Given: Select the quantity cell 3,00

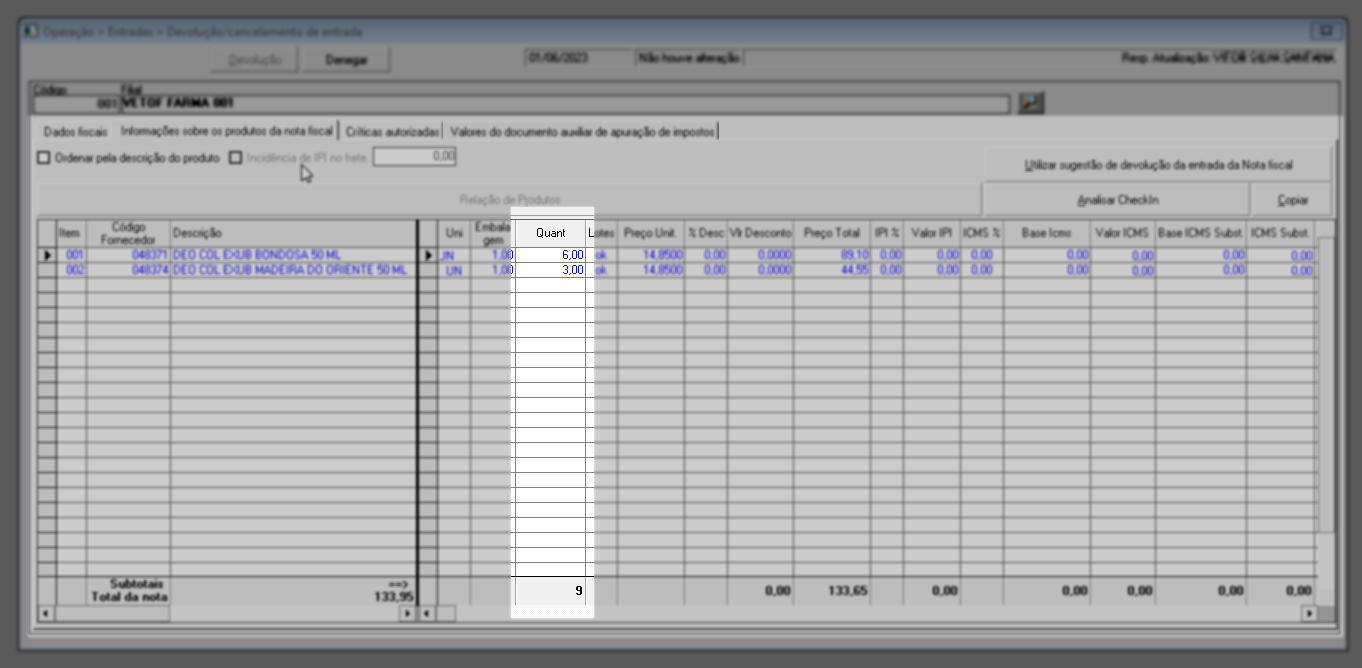Looking at the screenshot, I should (551, 270).
